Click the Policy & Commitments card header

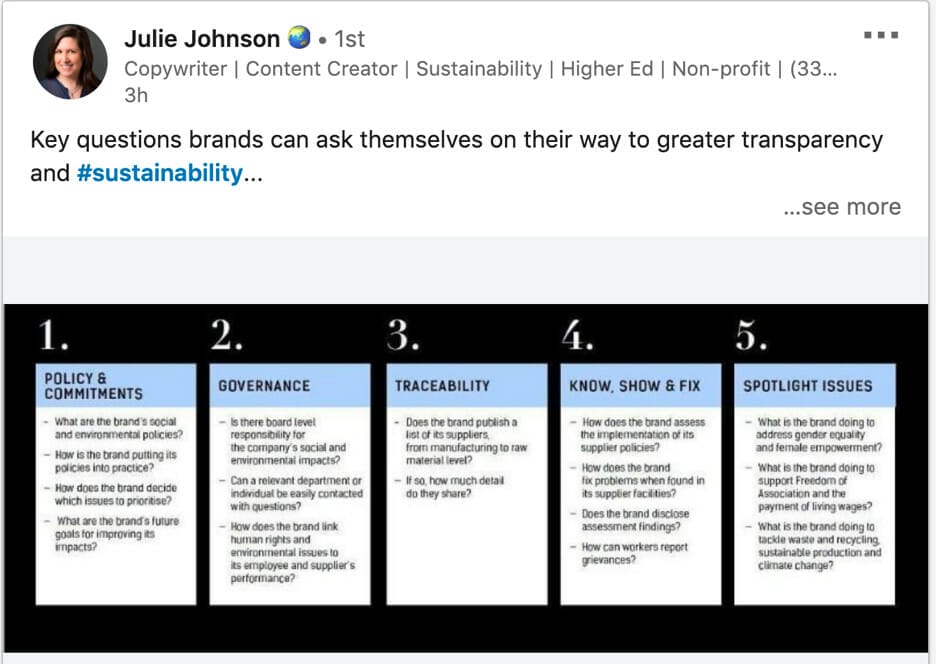(x=116, y=386)
